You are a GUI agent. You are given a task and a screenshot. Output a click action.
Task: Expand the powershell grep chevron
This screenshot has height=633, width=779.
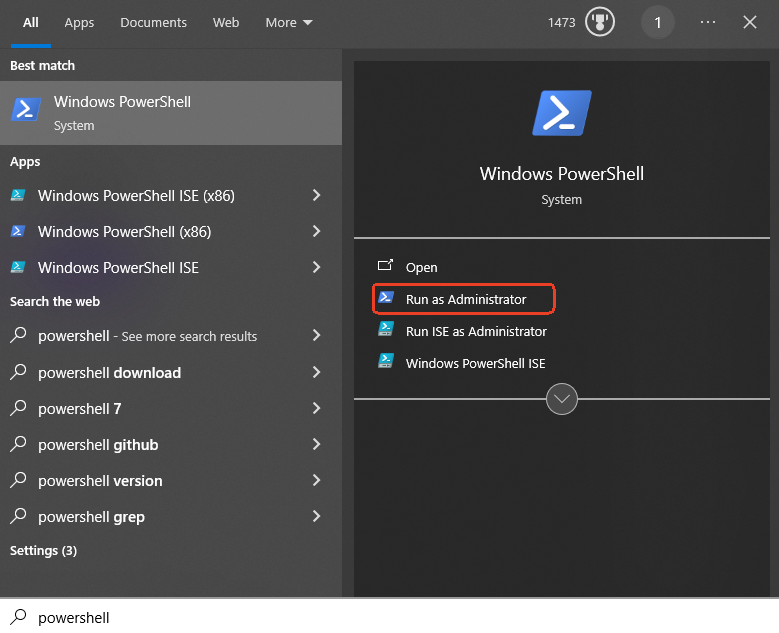[x=316, y=516]
